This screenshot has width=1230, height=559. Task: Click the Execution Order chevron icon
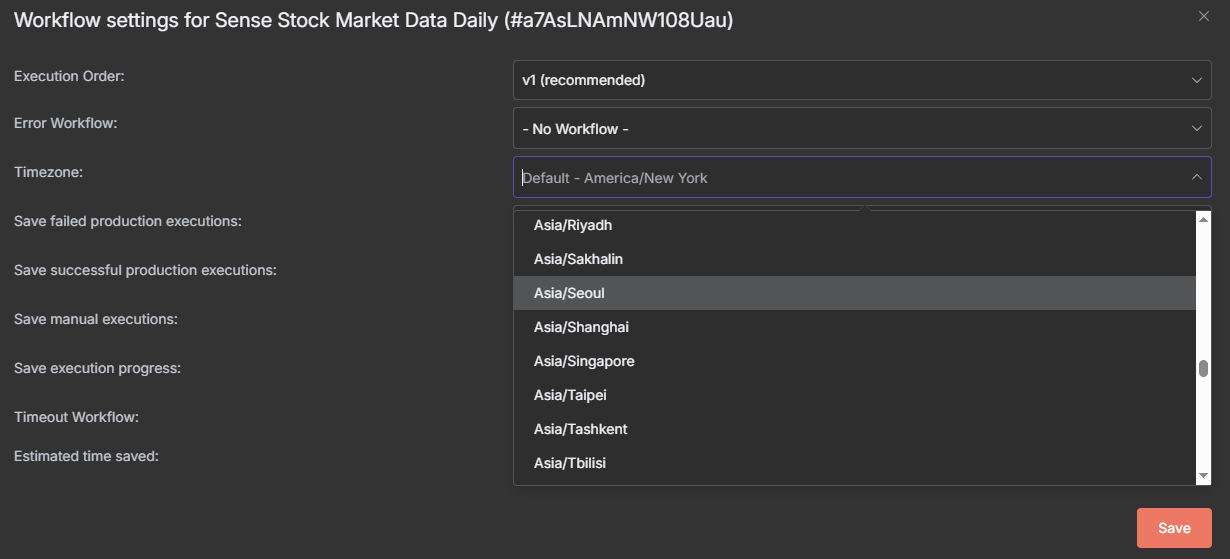click(x=1196, y=80)
